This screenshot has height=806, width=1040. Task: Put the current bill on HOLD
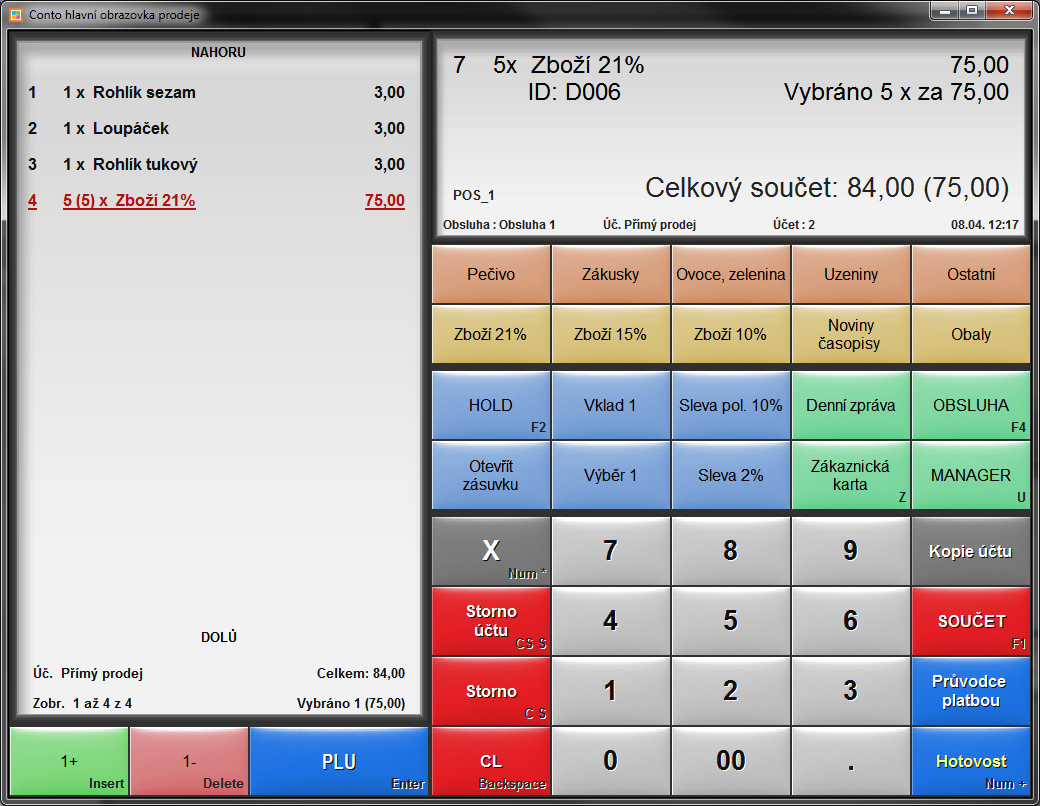pyautogui.click(x=491, y=406)
